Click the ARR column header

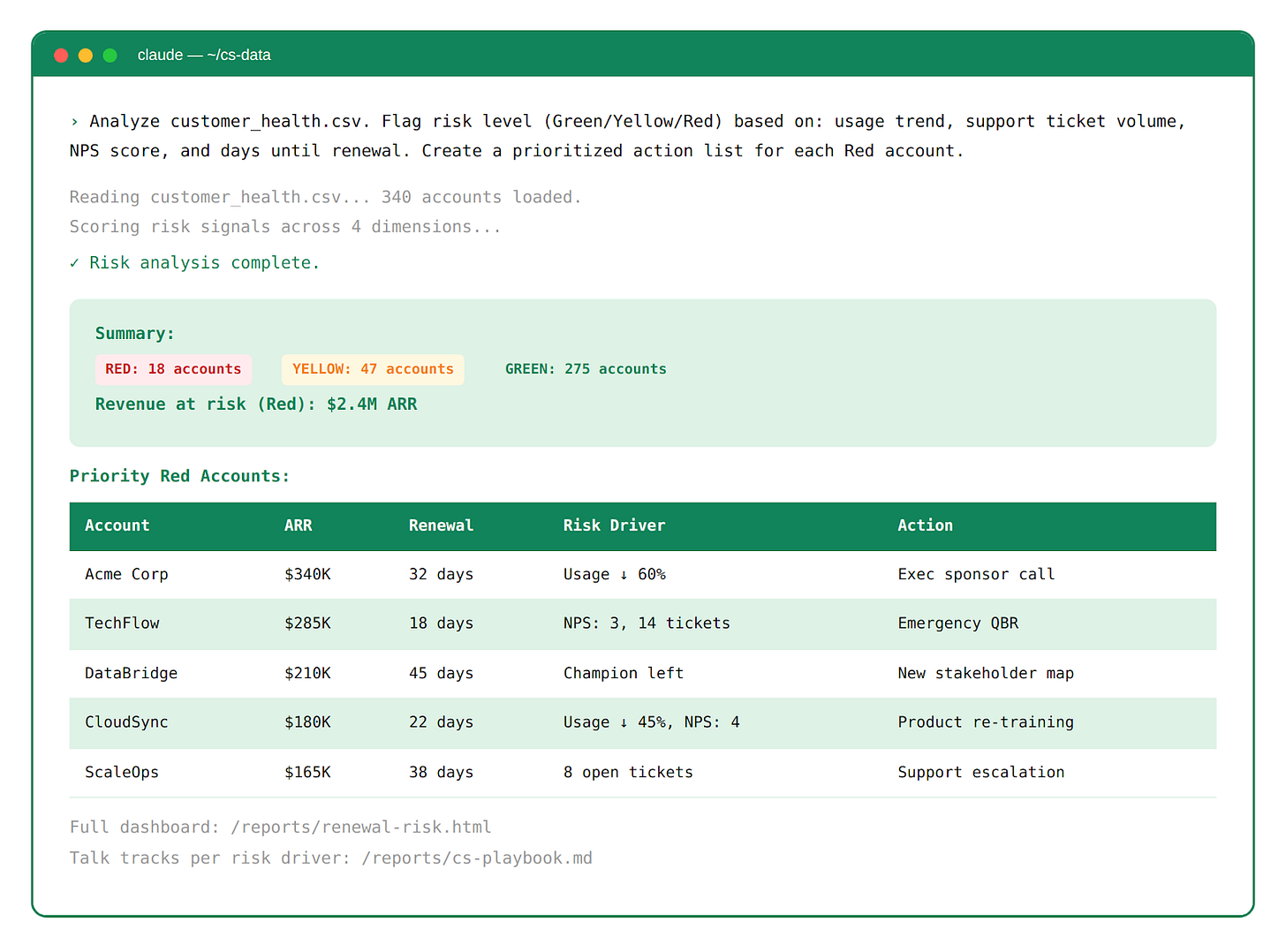pyautogui.click(x=298, y=525)
